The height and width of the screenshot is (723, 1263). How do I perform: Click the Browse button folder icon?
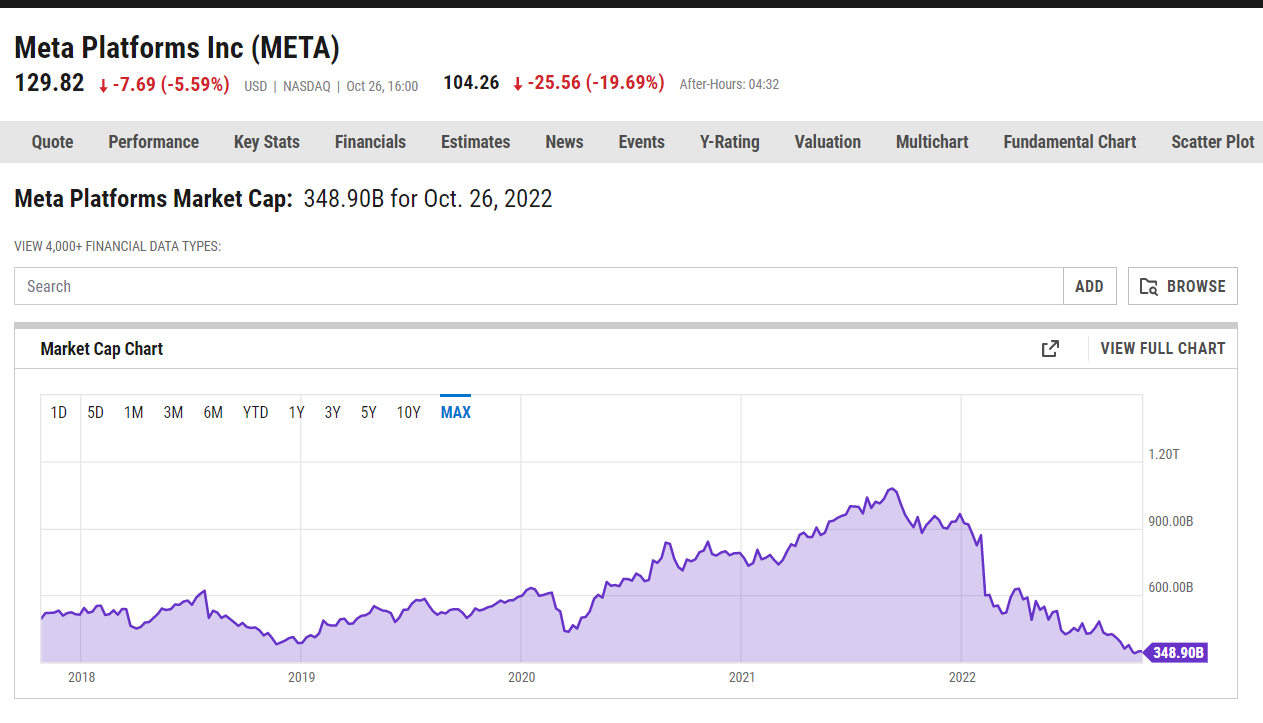1148,286
